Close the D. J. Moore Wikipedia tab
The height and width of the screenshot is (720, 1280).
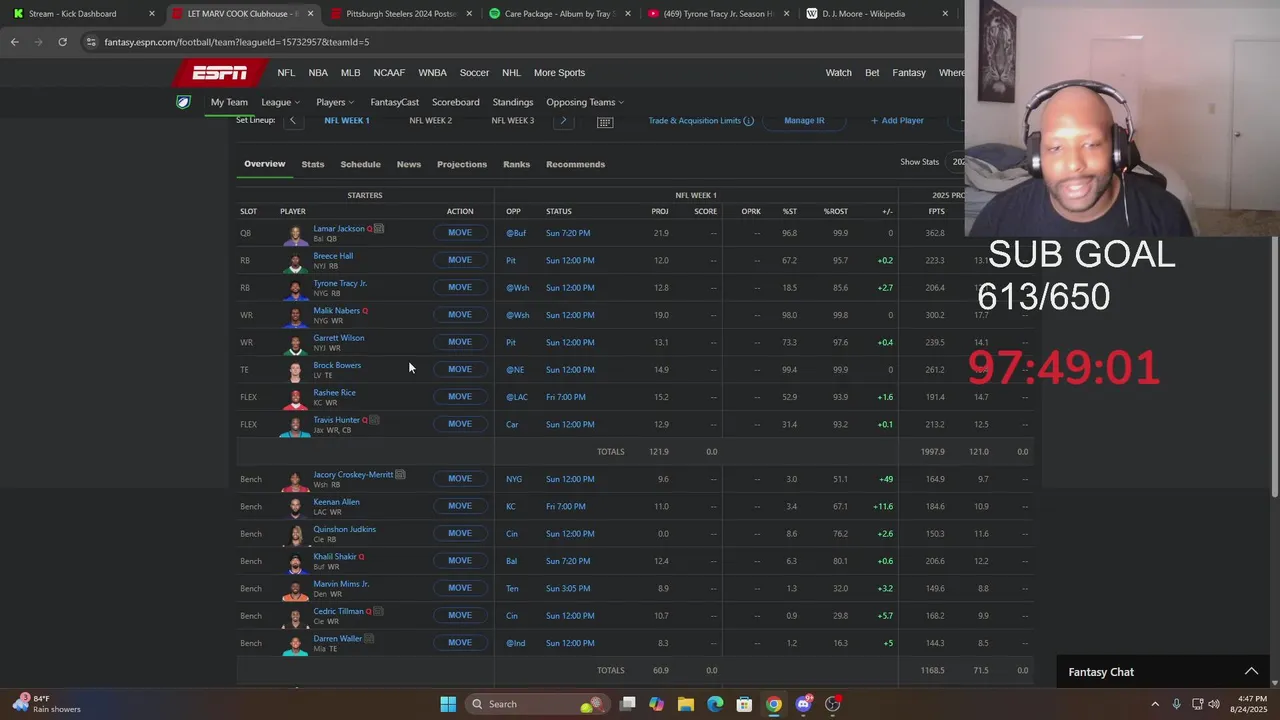(x=945, y=14)
